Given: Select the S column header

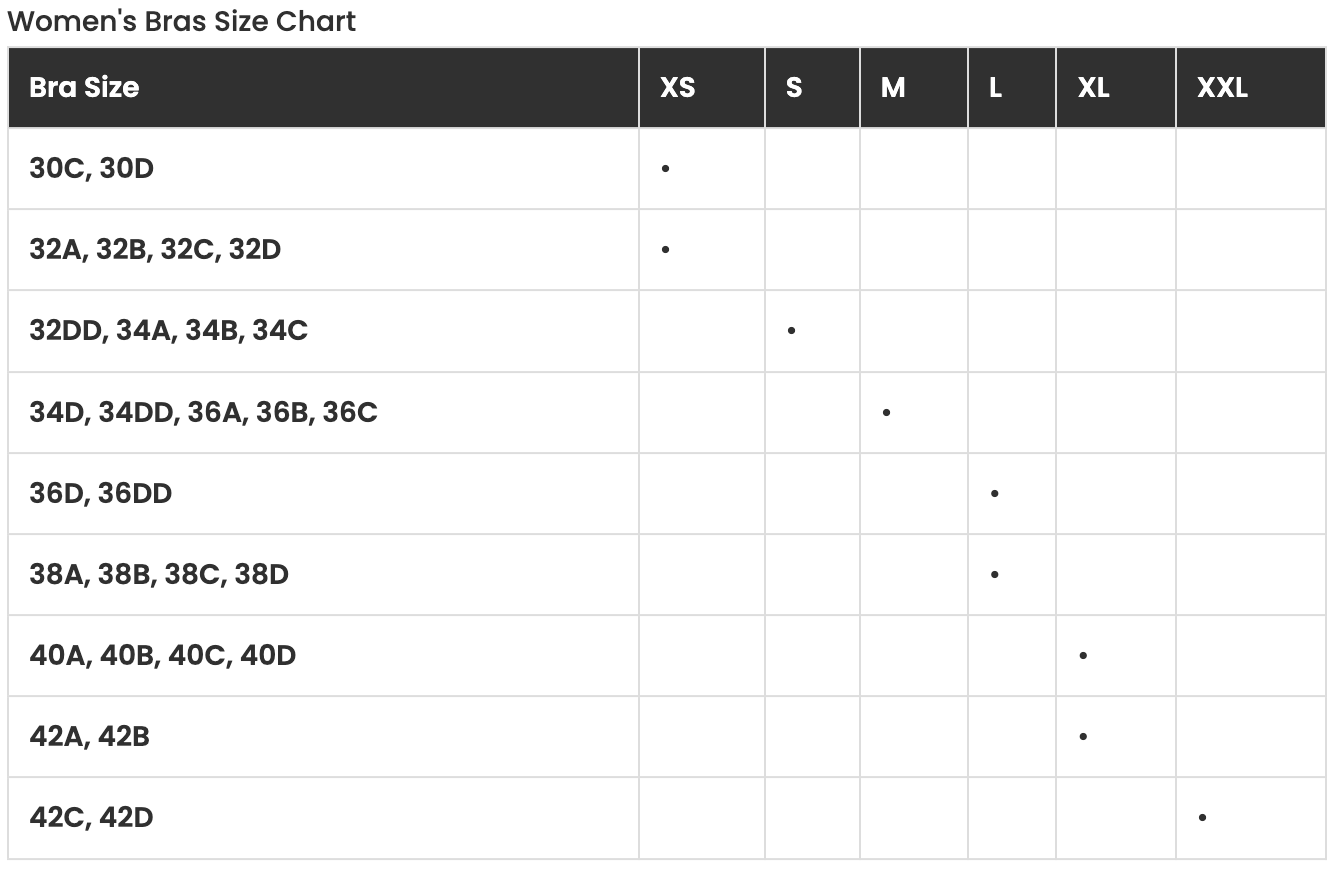Looking at the screenshot, I should click(794, 88).
